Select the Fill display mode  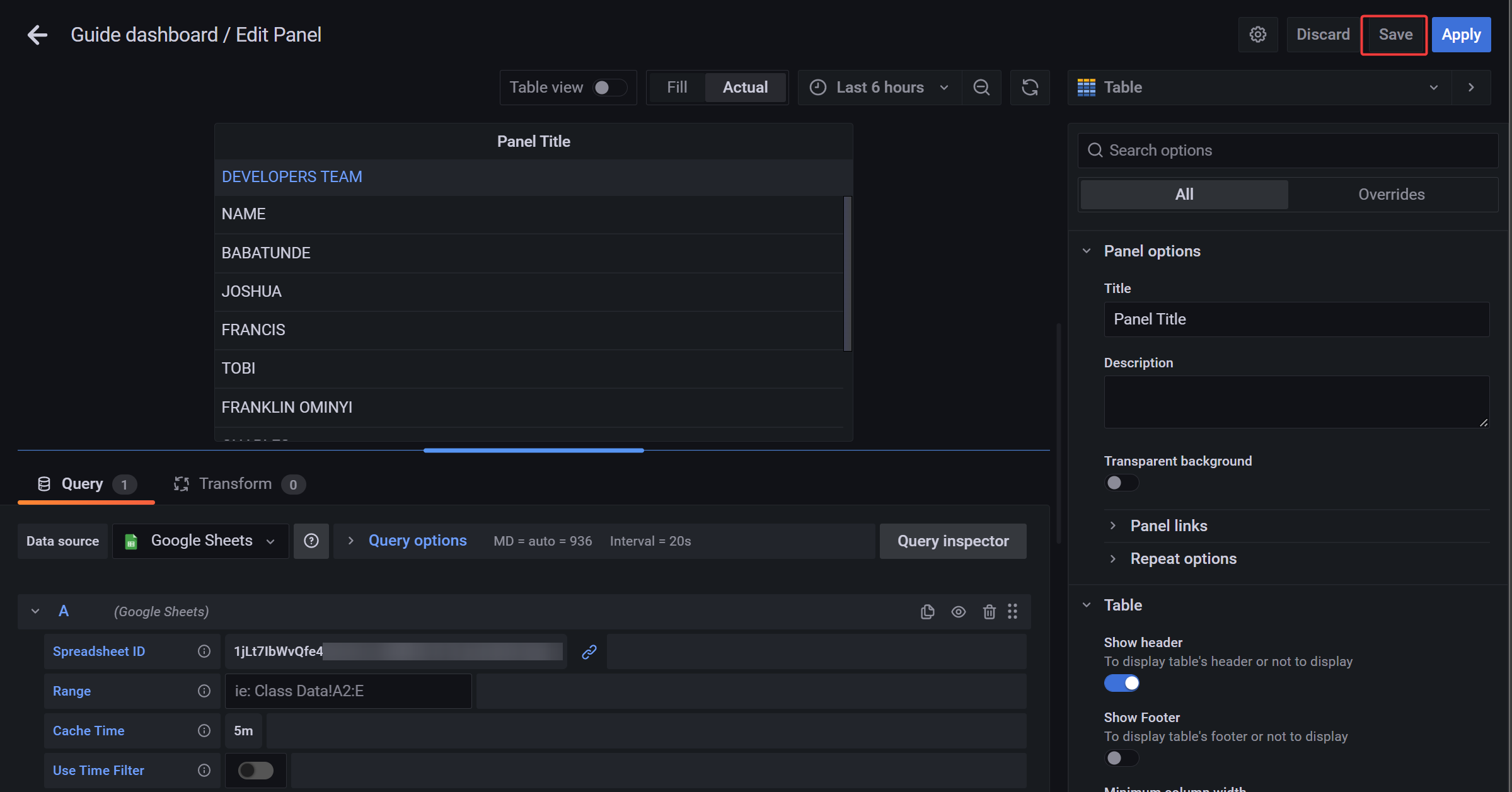click(677, 88)
